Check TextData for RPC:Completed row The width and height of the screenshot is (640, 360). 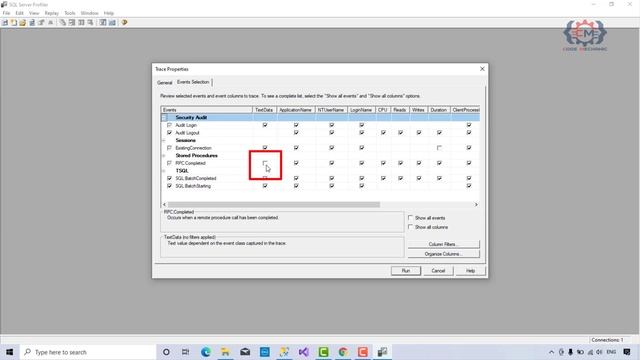pos(264,163)
